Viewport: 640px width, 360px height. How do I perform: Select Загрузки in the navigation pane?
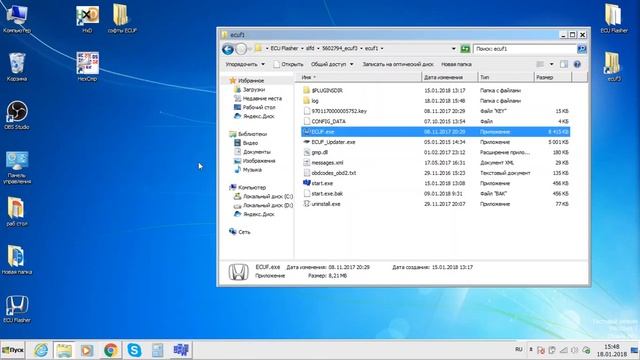click(x=249, y=89)
